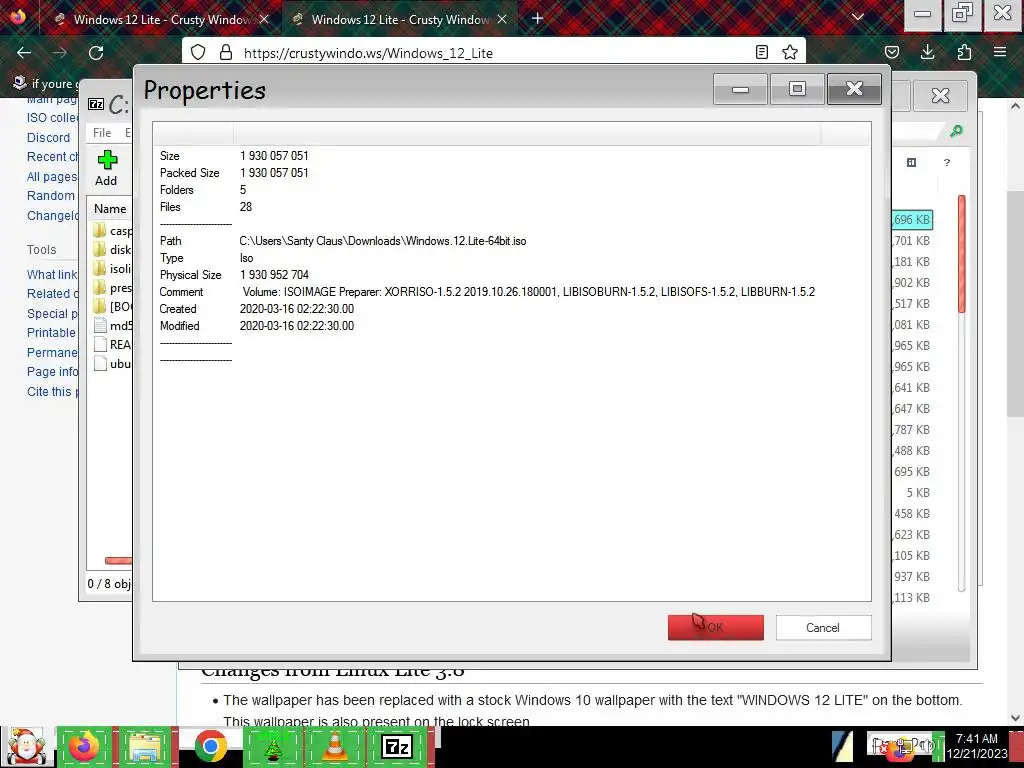Open Santa start button on taskbar
The width and height of the screenshot is (1024, 768).
point(26,747)
